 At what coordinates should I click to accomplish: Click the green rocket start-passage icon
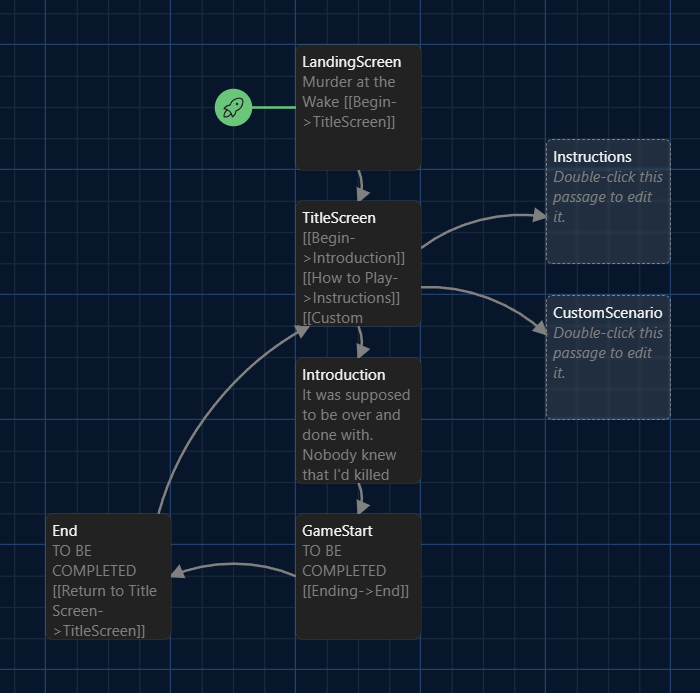[233, 108]
